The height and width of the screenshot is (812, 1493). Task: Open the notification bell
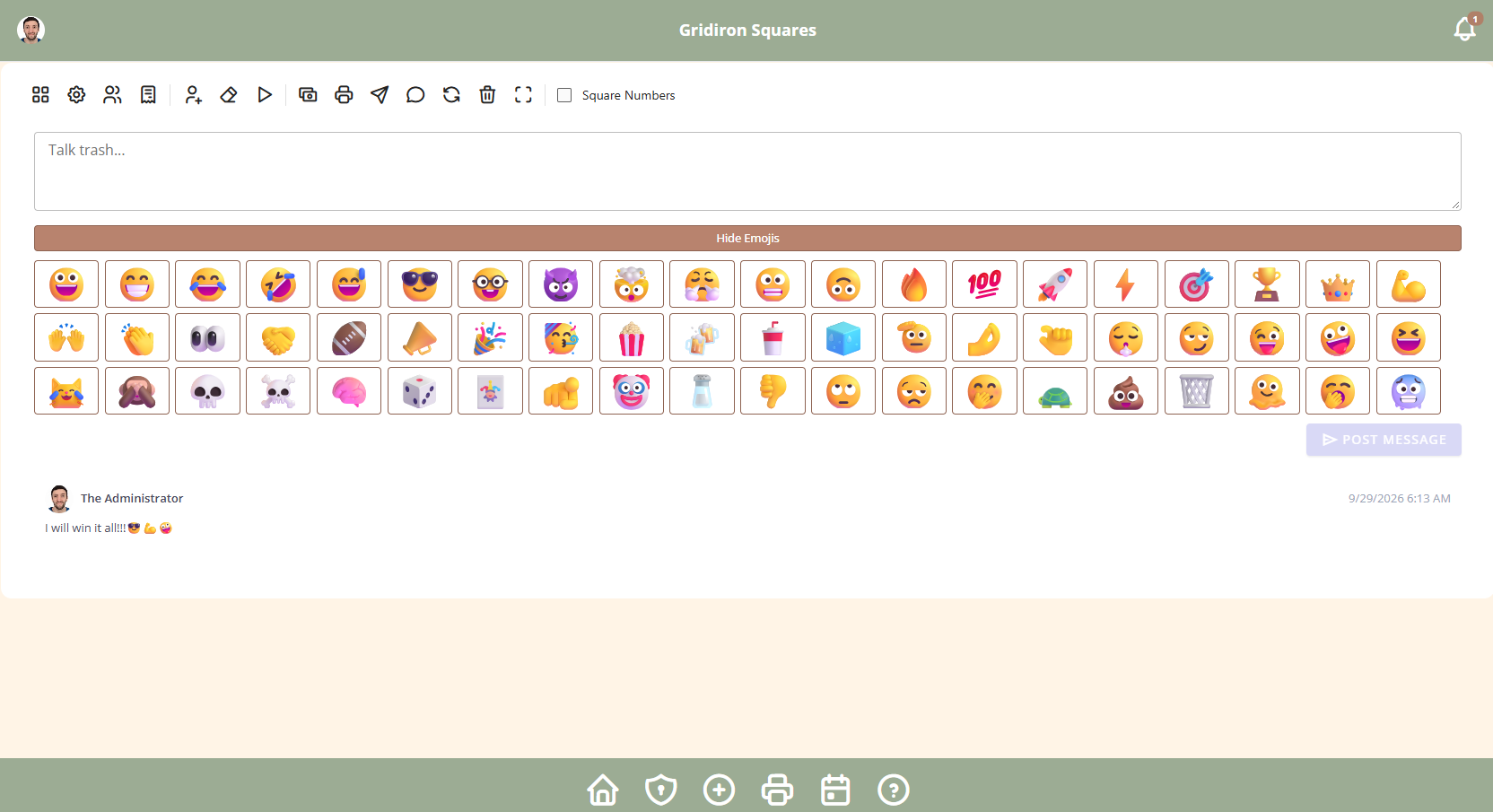point(1465,30)
